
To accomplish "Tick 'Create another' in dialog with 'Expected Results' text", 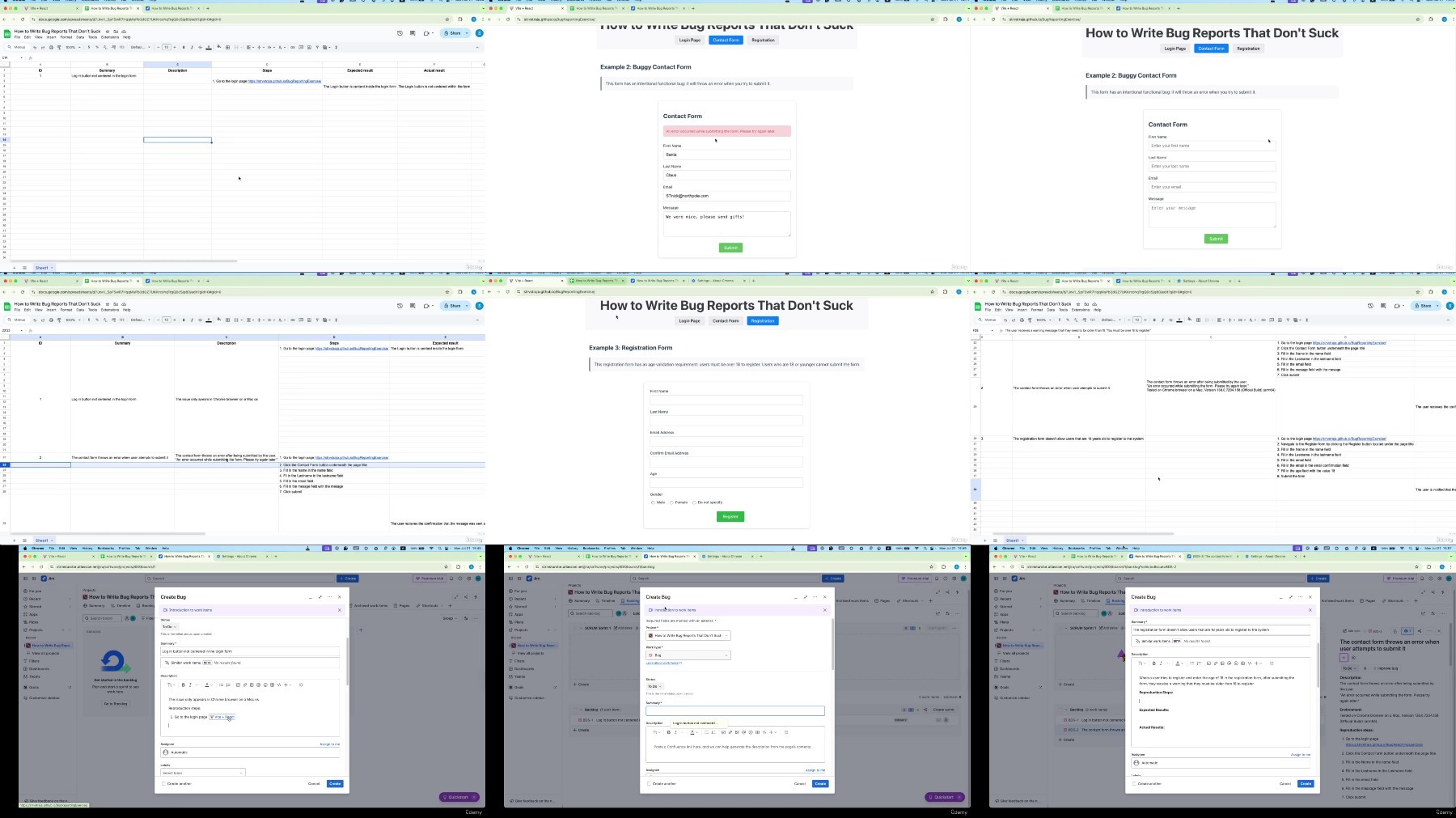I will tap(1135, 783).
